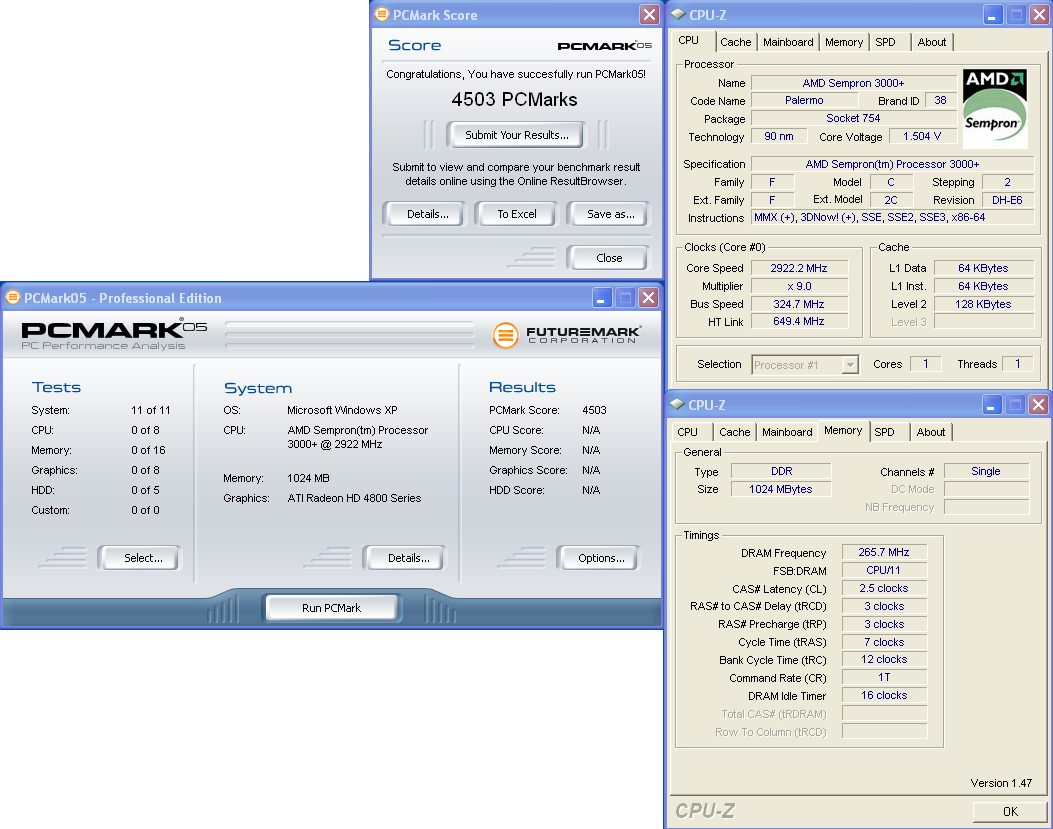1053x829 pixels.
Task: Start benchmark with Run PCMark button
Action: [331, 608]
